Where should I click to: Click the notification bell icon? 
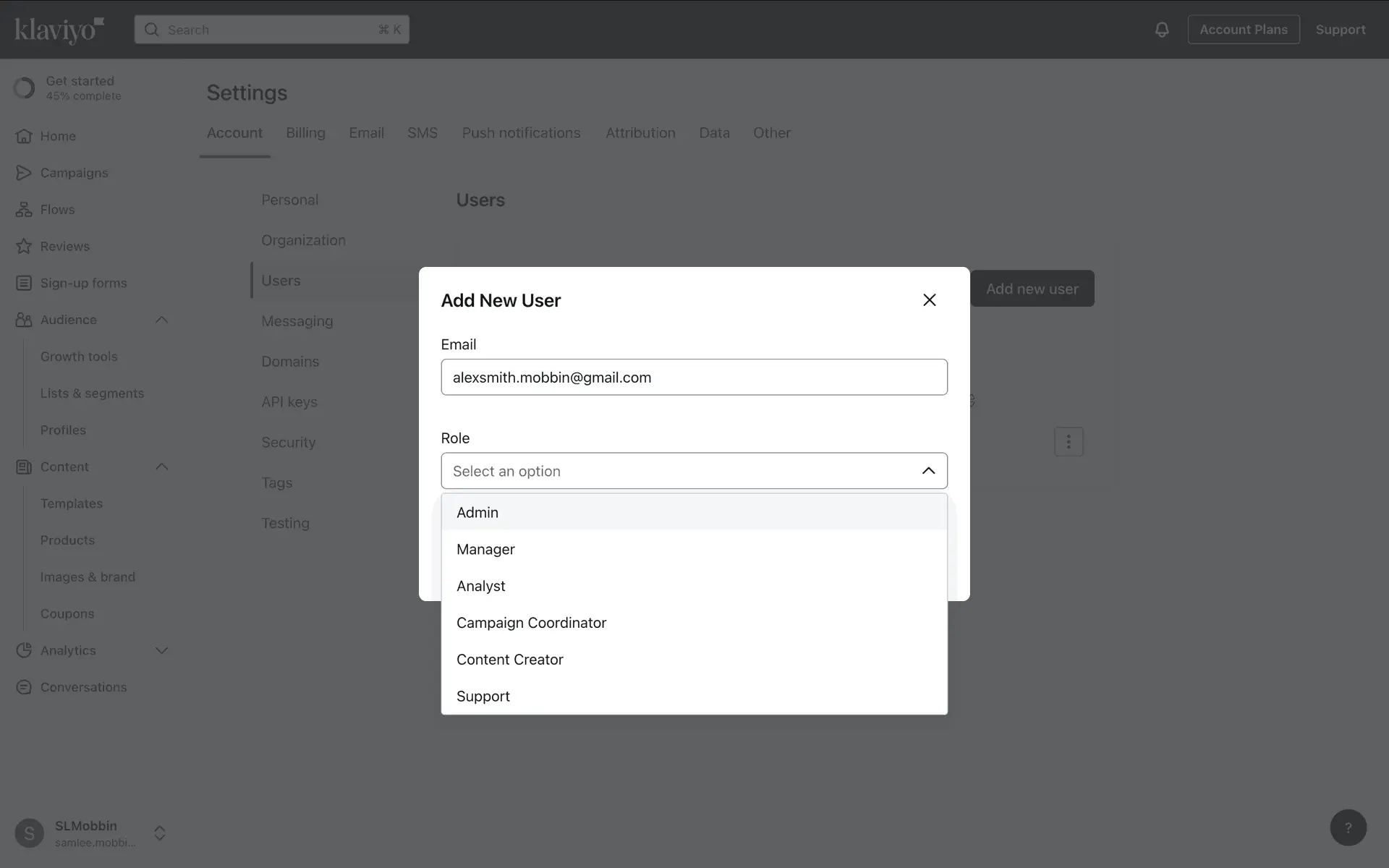coord(1161,30)
